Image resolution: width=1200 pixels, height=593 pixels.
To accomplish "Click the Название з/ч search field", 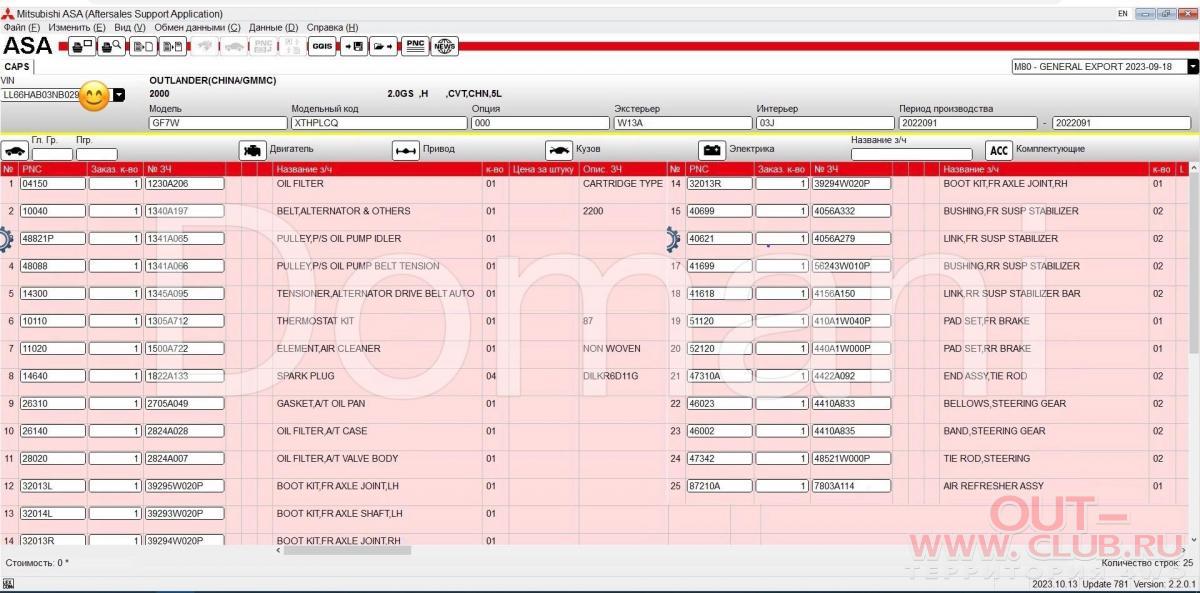I will [x=911, y=154].
